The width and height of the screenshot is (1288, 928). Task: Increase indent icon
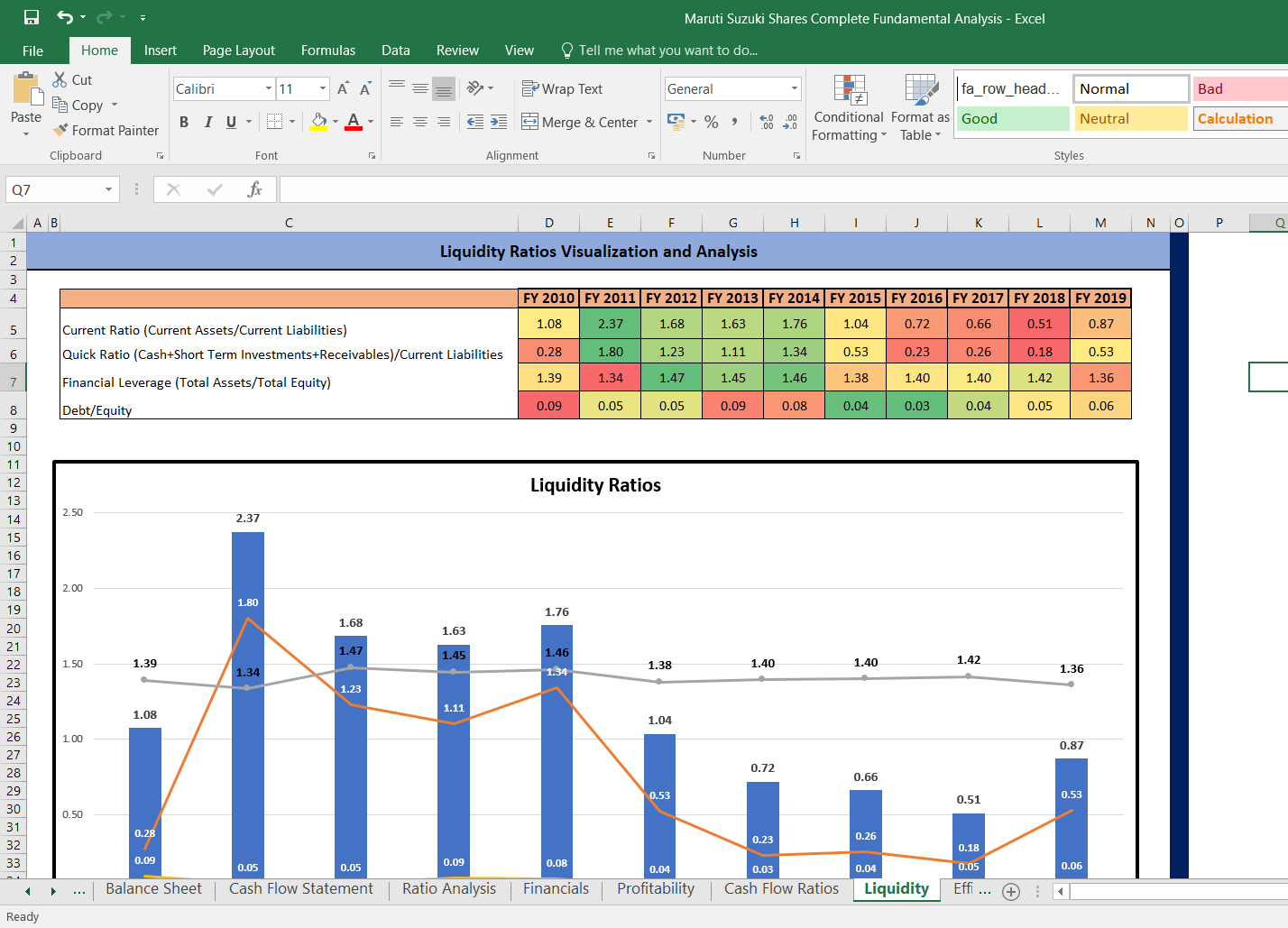point(499,122)
